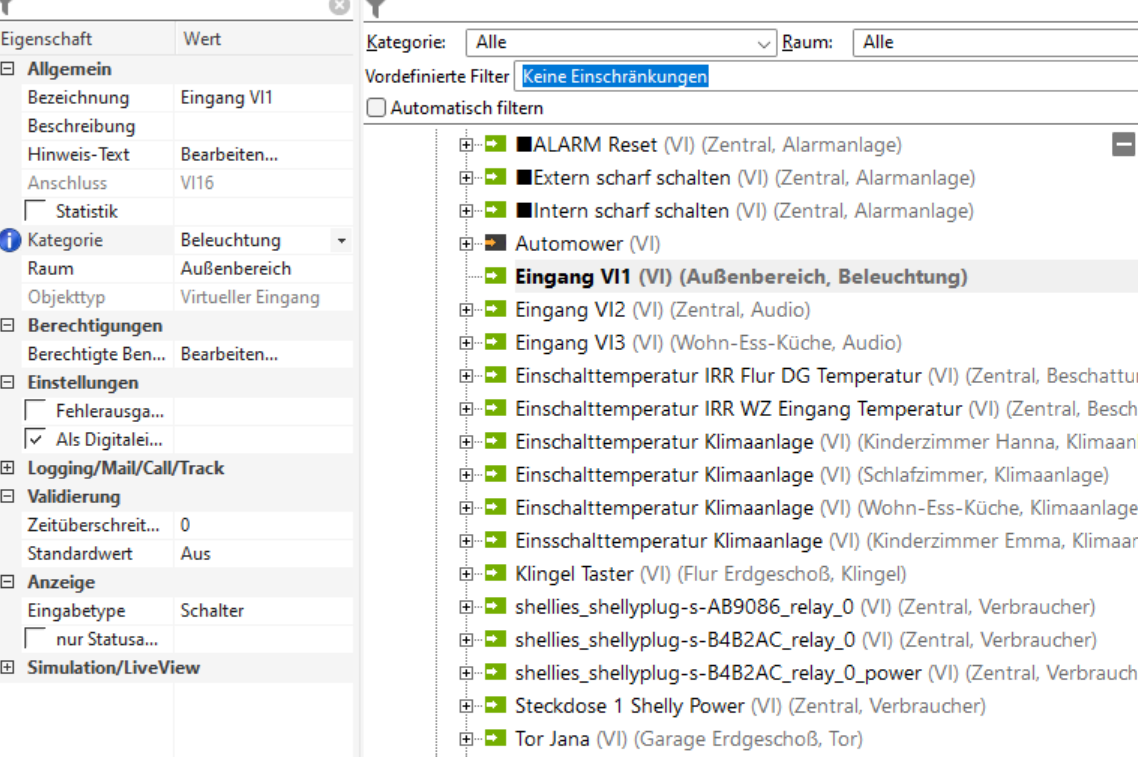Select Steckdose 1 Shelly Power row

(750, 706)
